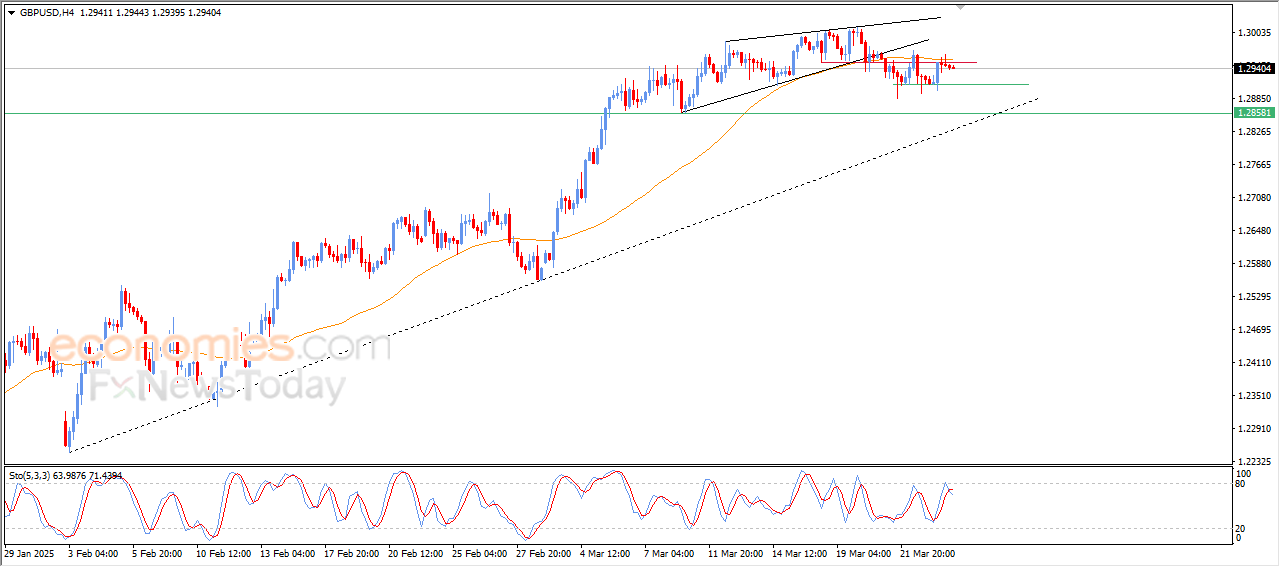Click the green price label 1.28581
This screenshot has height=567, width=1280.
click(1254, 113)
